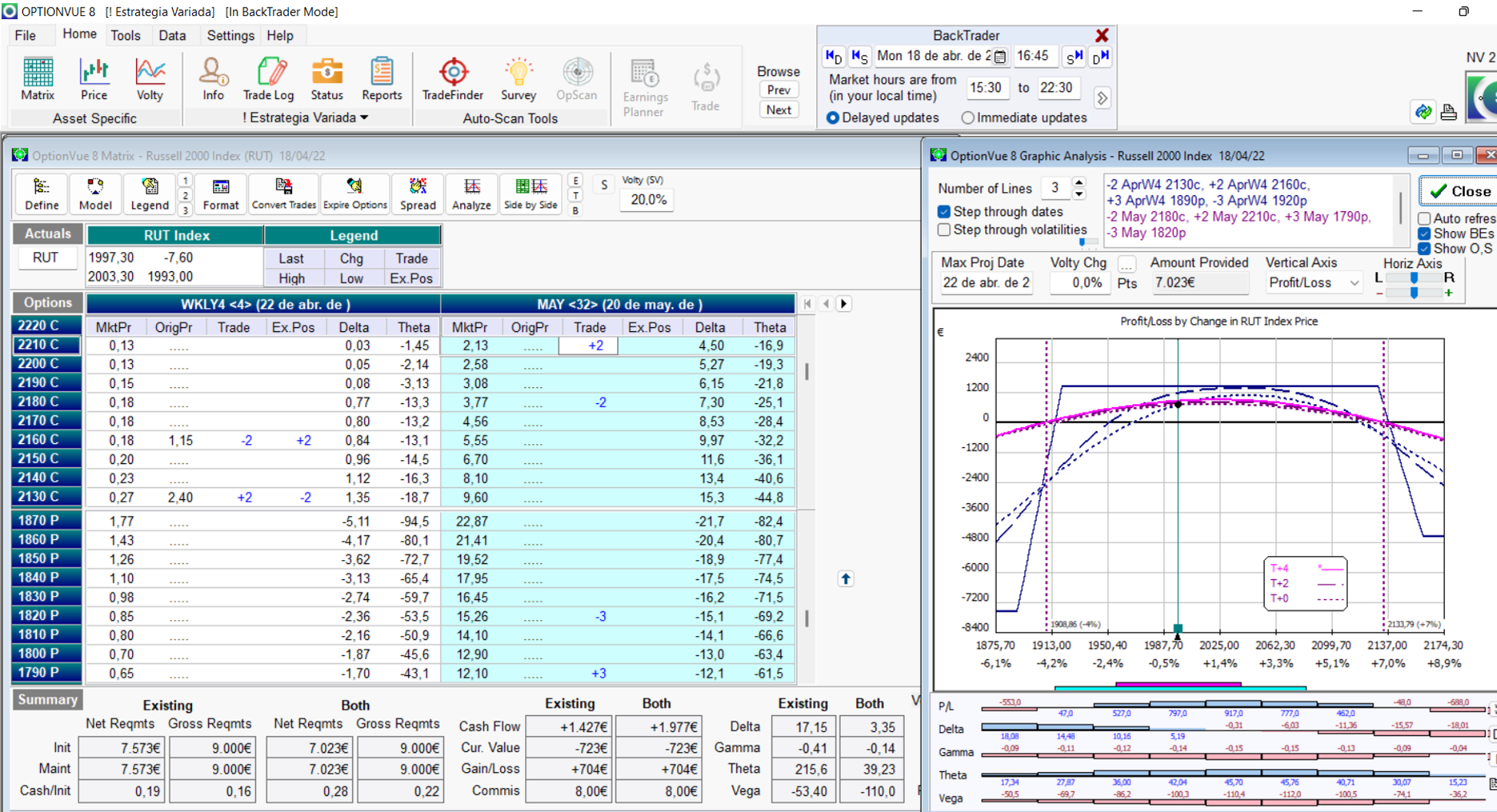Toggle the Show BEs checkbox
The width and height of the screenshot is (1497, 812).
1424,234
